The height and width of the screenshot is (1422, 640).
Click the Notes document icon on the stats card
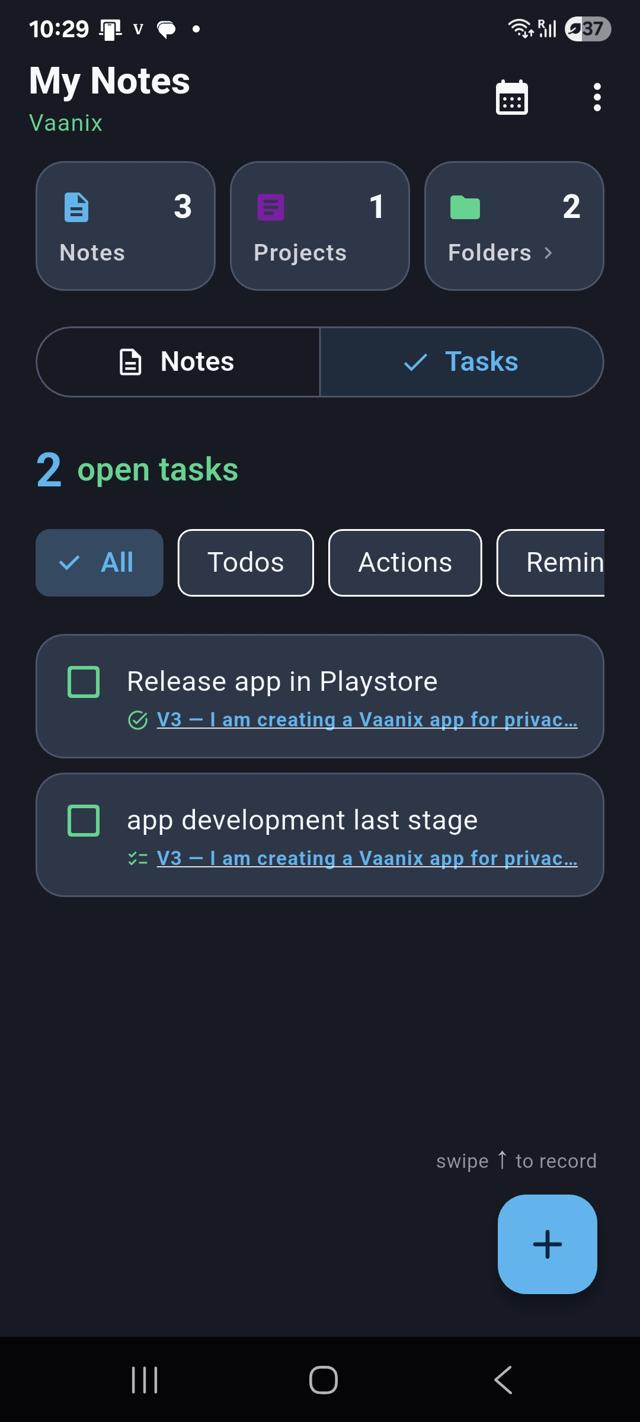pos(78,207)
